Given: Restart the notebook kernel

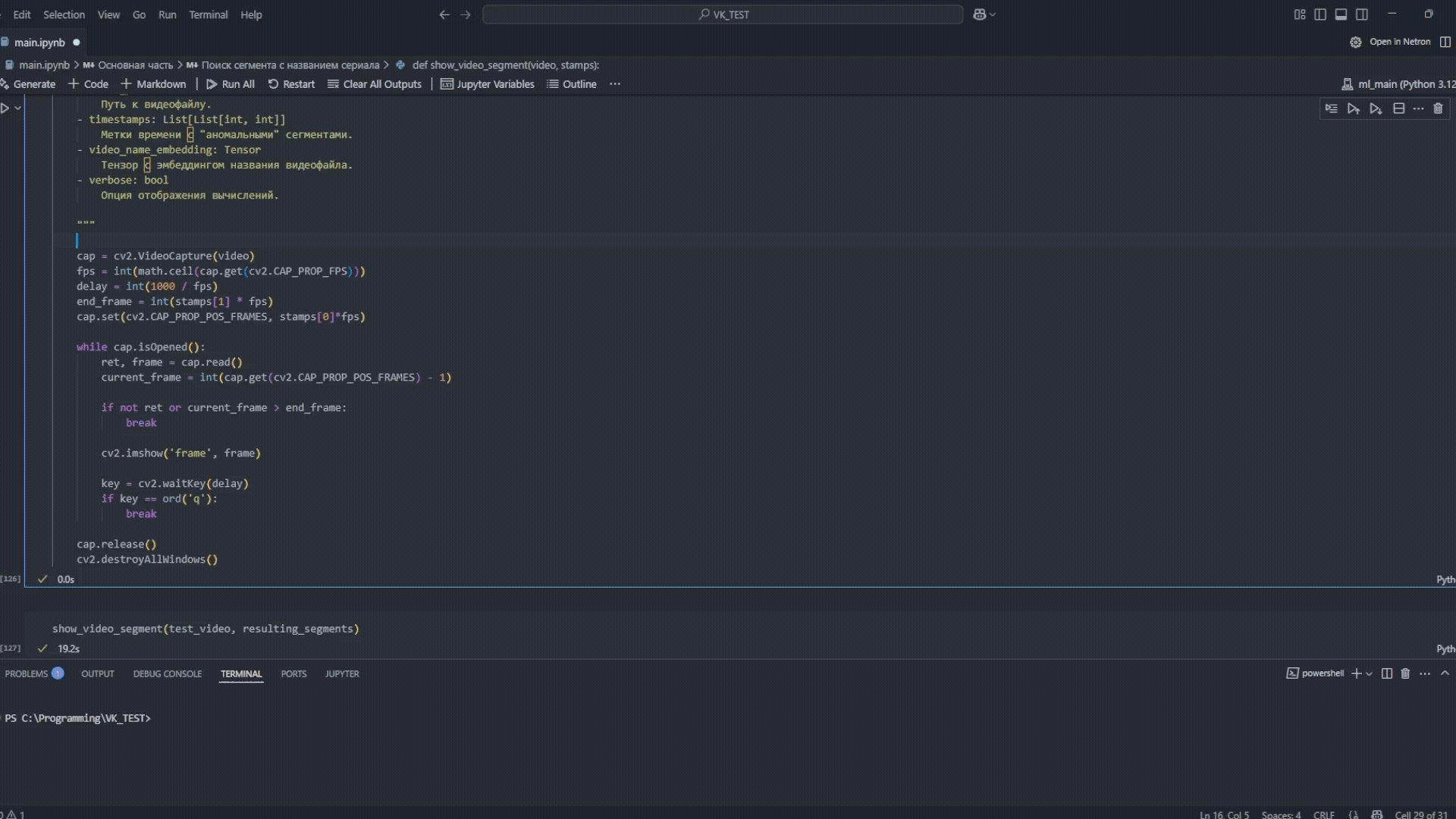Looking at the screenshot, I should point(291,84).
